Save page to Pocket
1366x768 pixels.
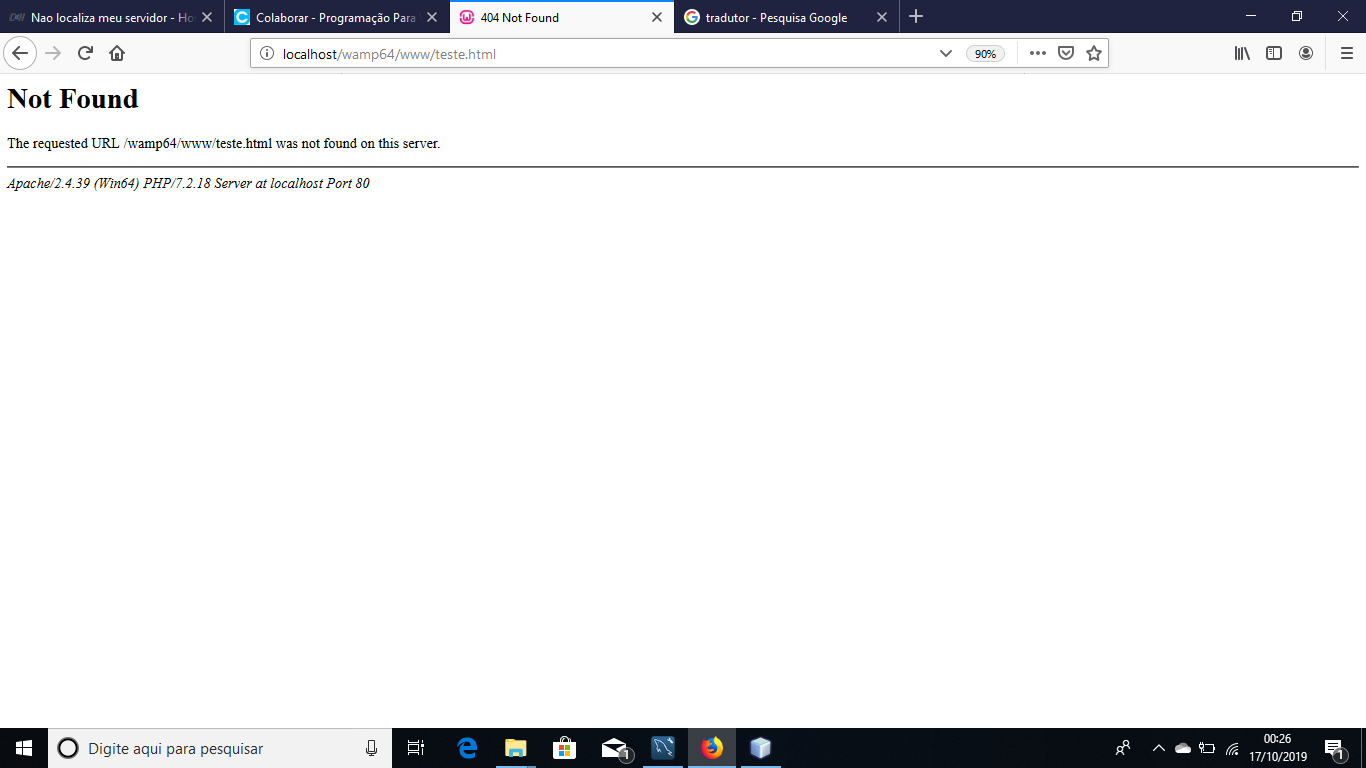pyautogui.click(x=1066, y=54)
